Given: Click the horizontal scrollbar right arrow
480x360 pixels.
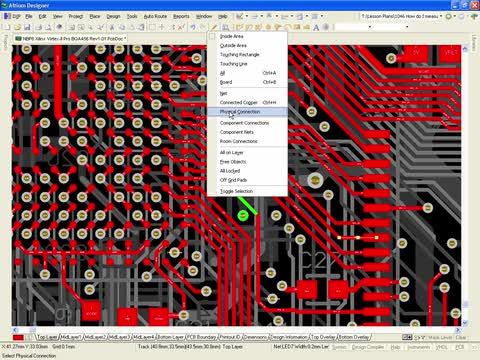Looking at the screenshot, I should (x=458, y=329).
